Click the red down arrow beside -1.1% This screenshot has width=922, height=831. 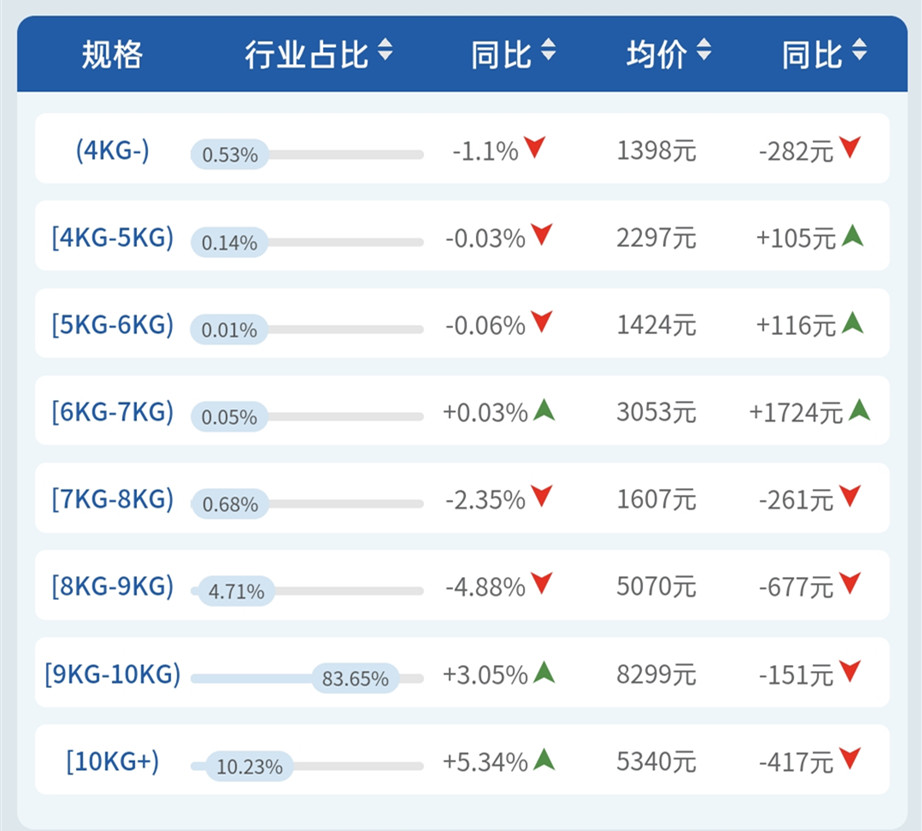point(536,149)
